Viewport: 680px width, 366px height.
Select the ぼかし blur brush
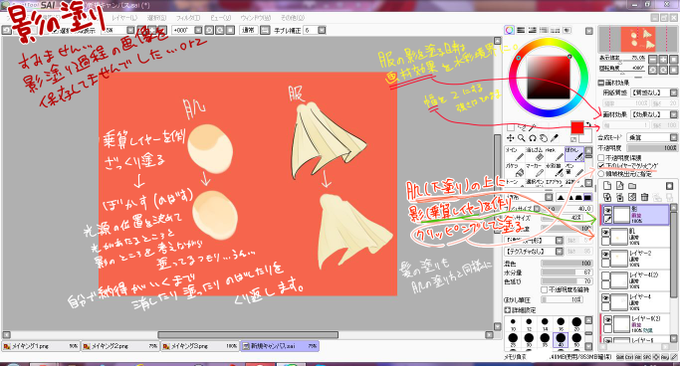[x=574, y=154]
